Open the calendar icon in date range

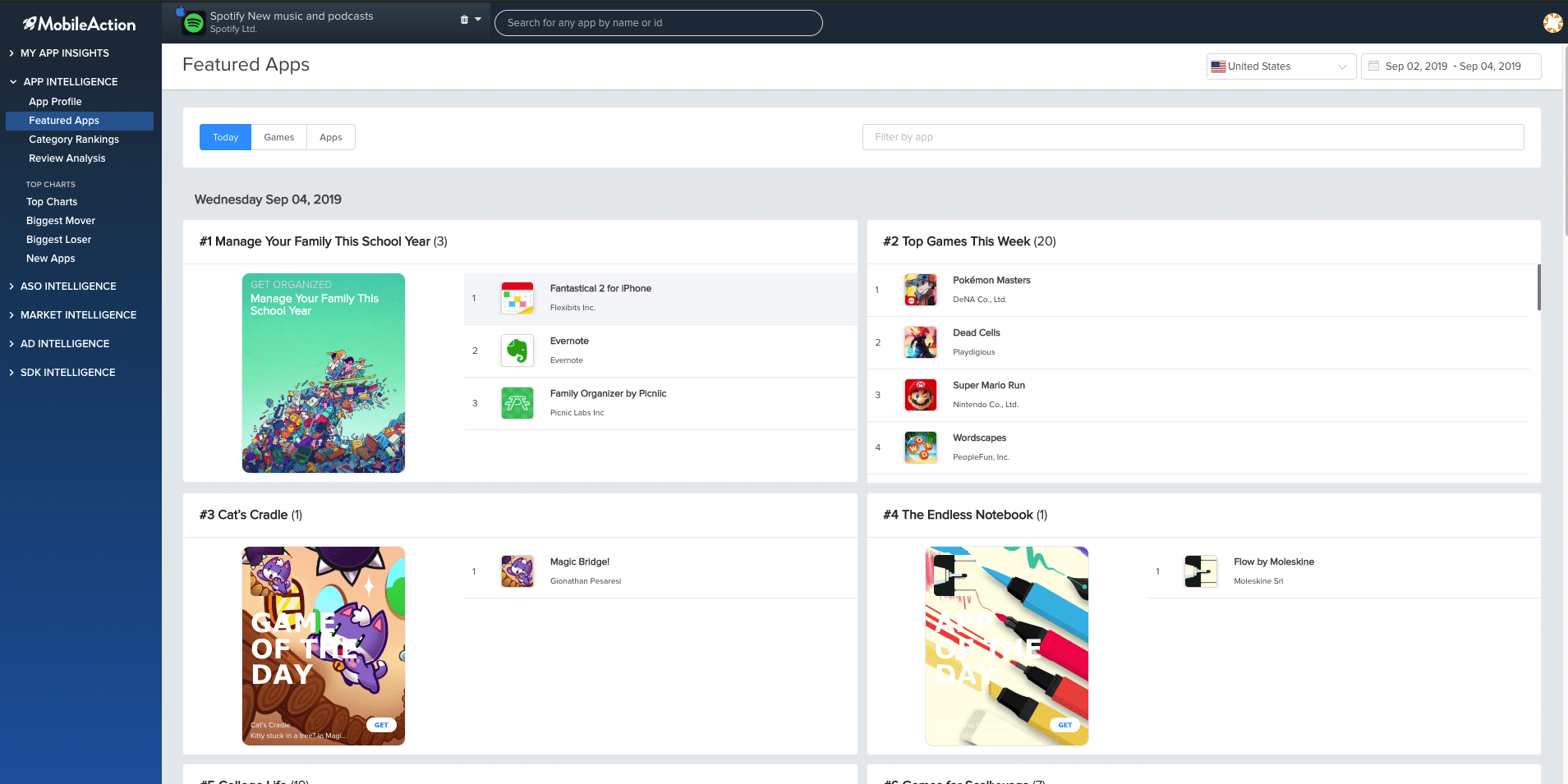(x=1373, y=66)
